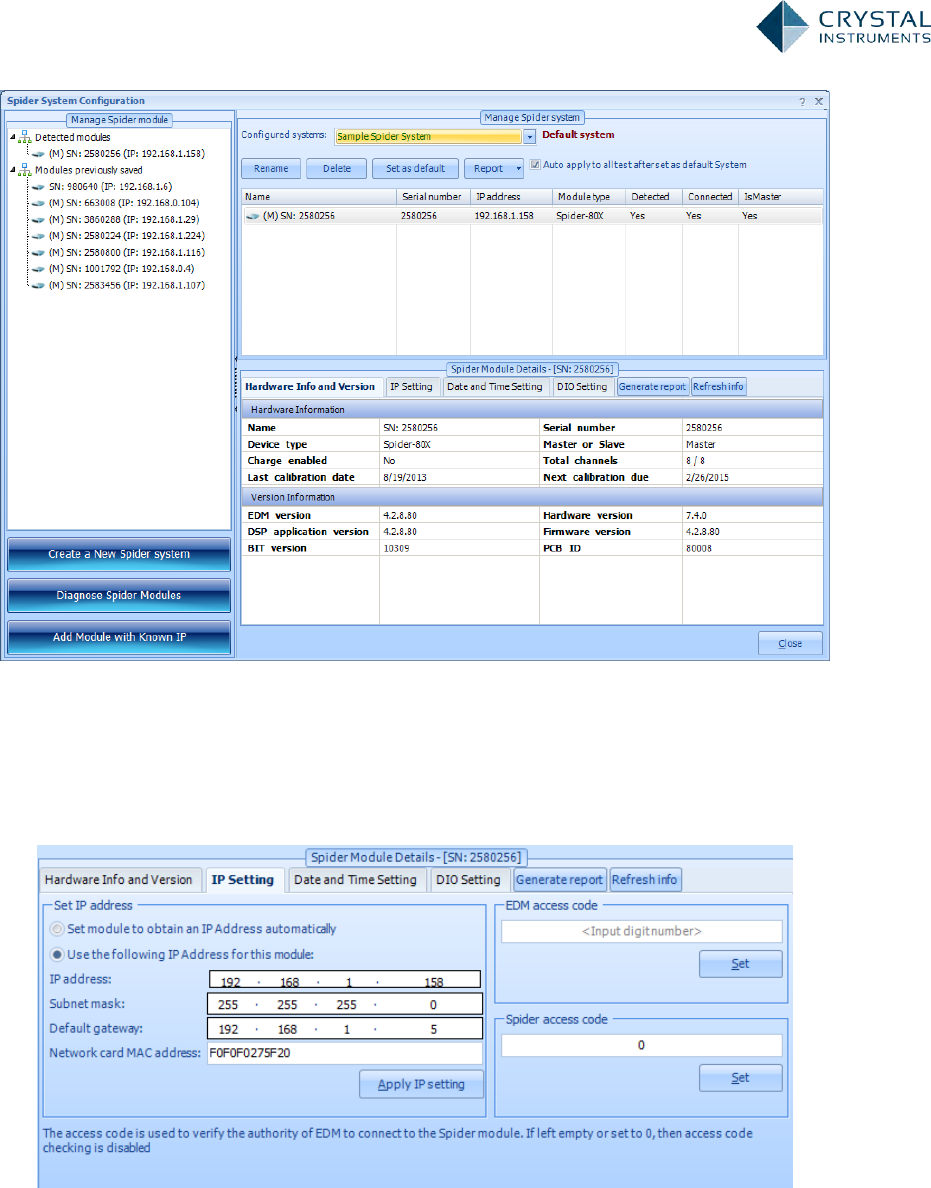Viewport: 931px width, 1188px height.
Task: Click the Rename button
Action: (271, 168)
